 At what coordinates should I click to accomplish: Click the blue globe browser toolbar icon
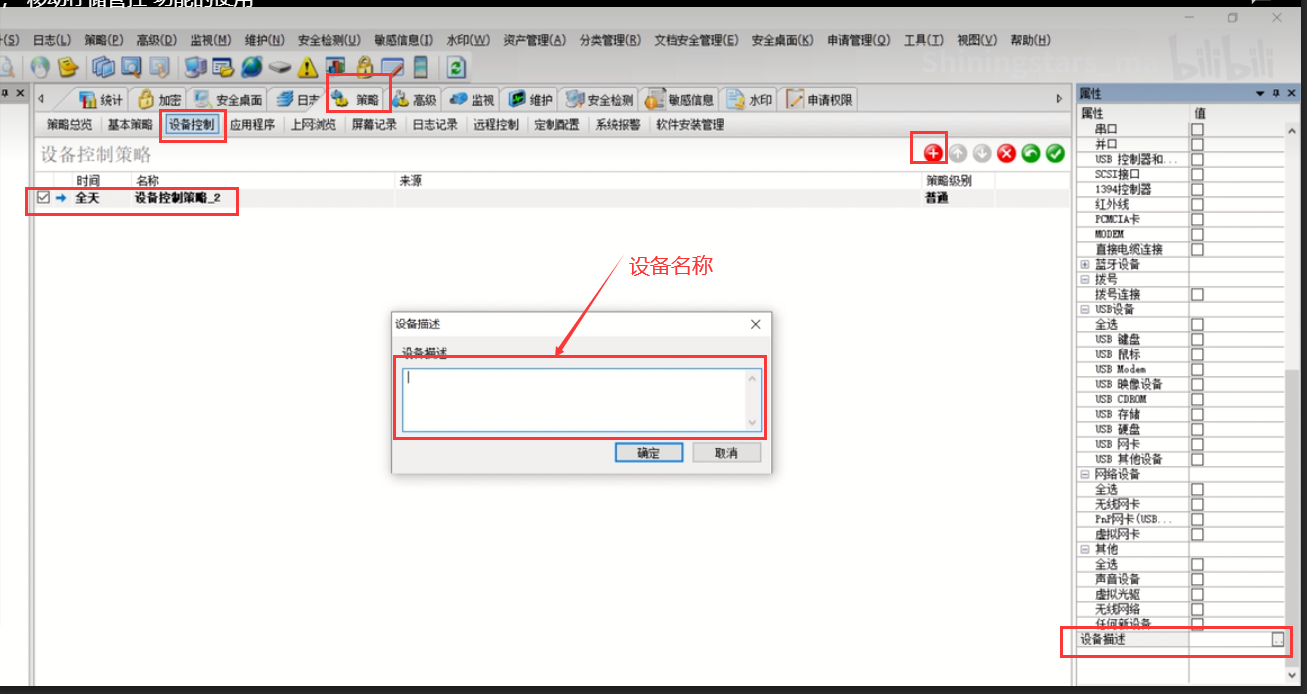point(252,67)
